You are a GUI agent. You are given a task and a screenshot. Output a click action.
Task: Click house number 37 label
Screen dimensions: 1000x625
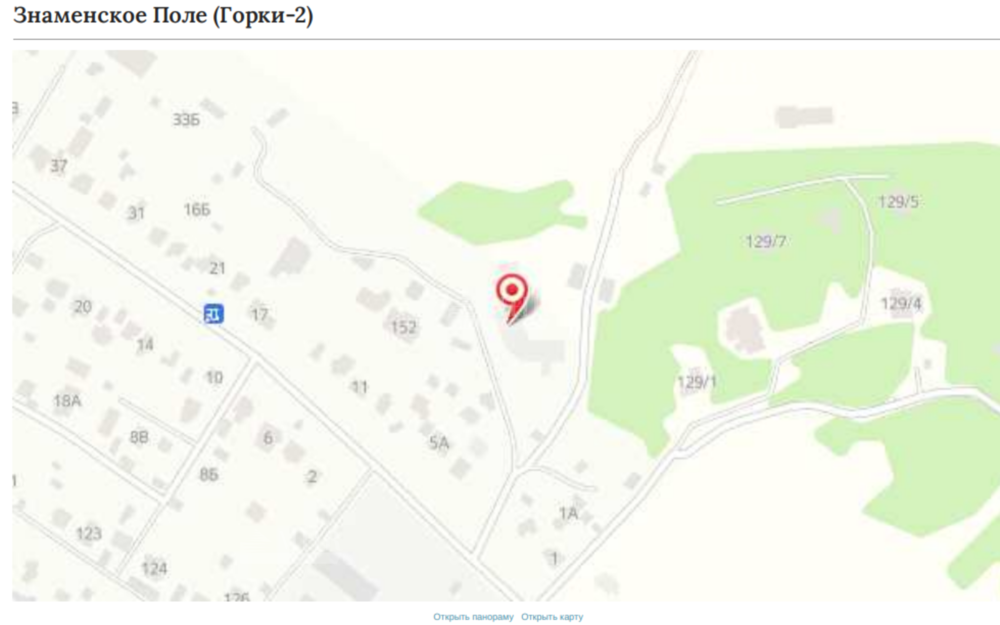59,166
